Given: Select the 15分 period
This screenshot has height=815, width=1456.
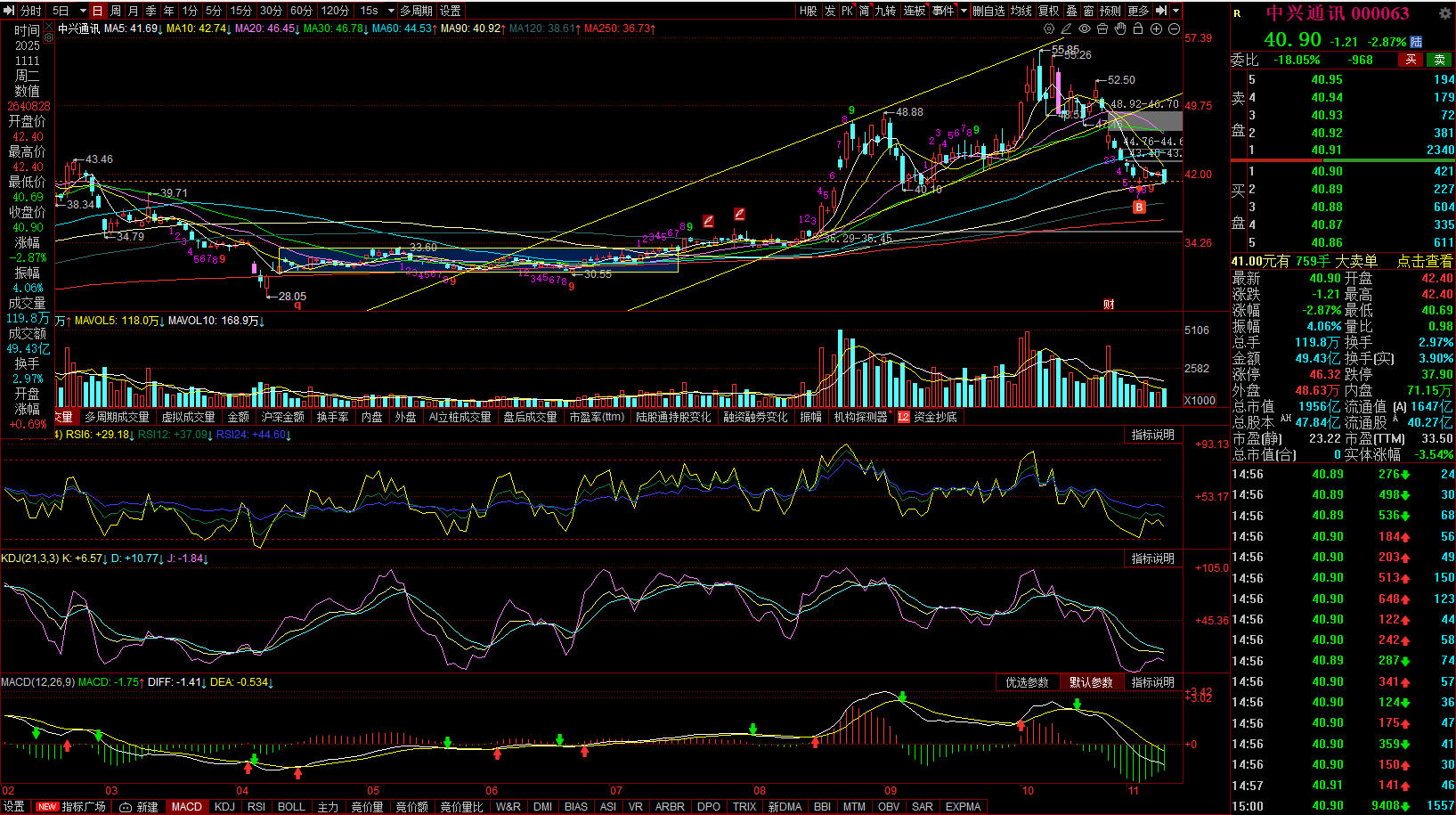Looking at the screenshot, I should 240,11.
